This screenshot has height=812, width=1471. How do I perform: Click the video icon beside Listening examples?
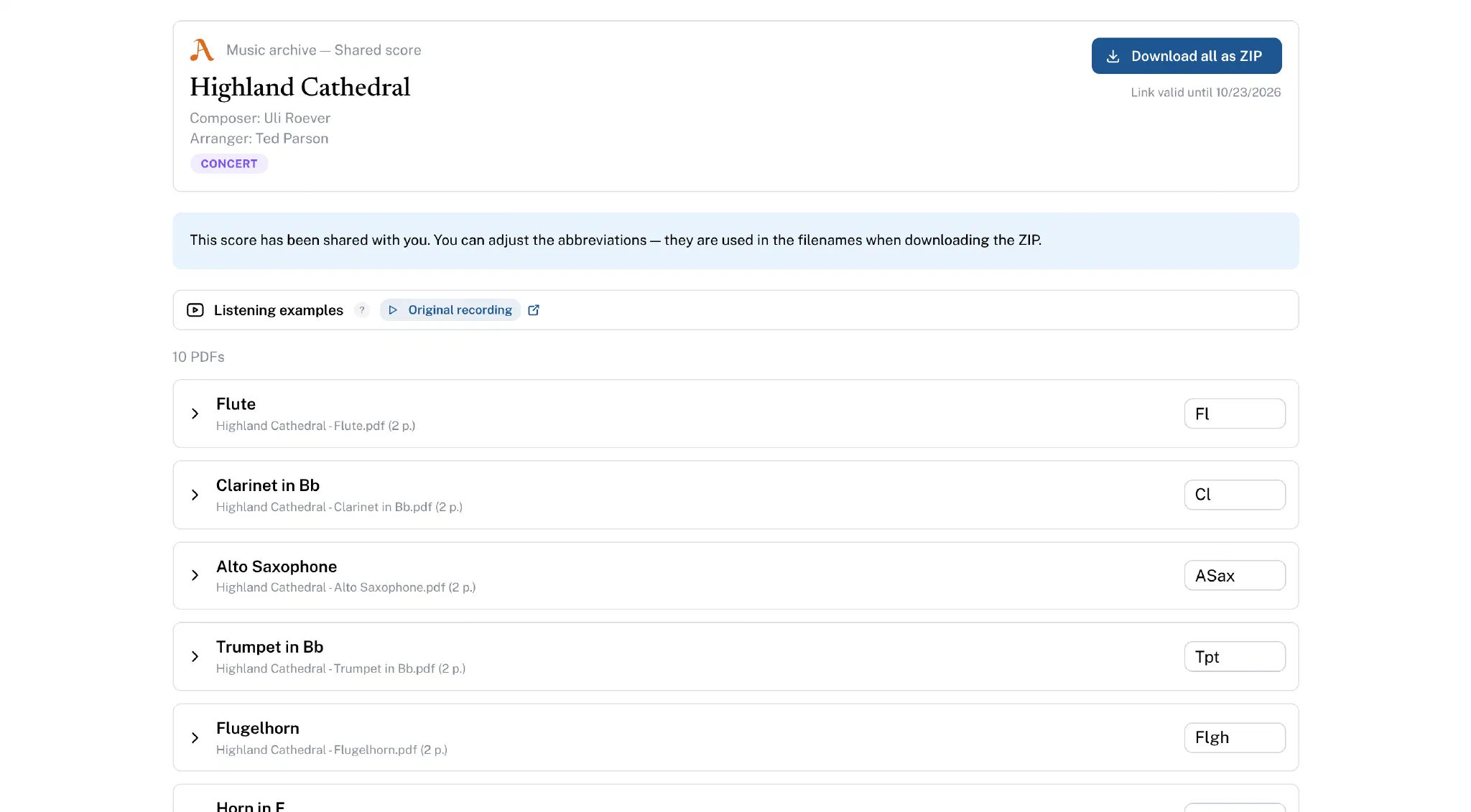195,310
